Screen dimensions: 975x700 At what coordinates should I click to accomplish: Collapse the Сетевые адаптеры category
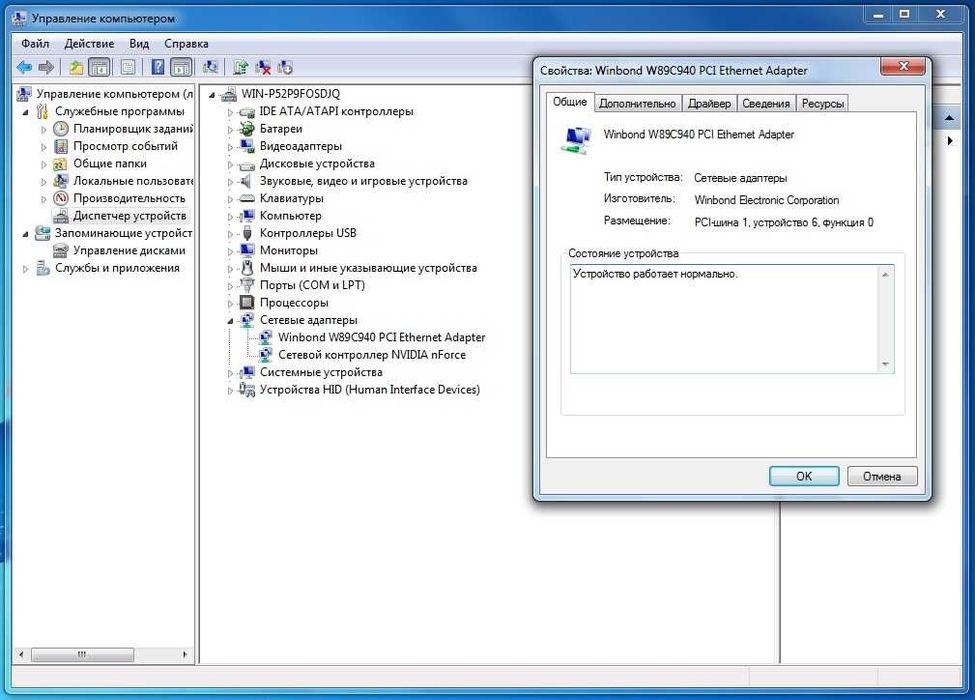[x=230, y=321]
